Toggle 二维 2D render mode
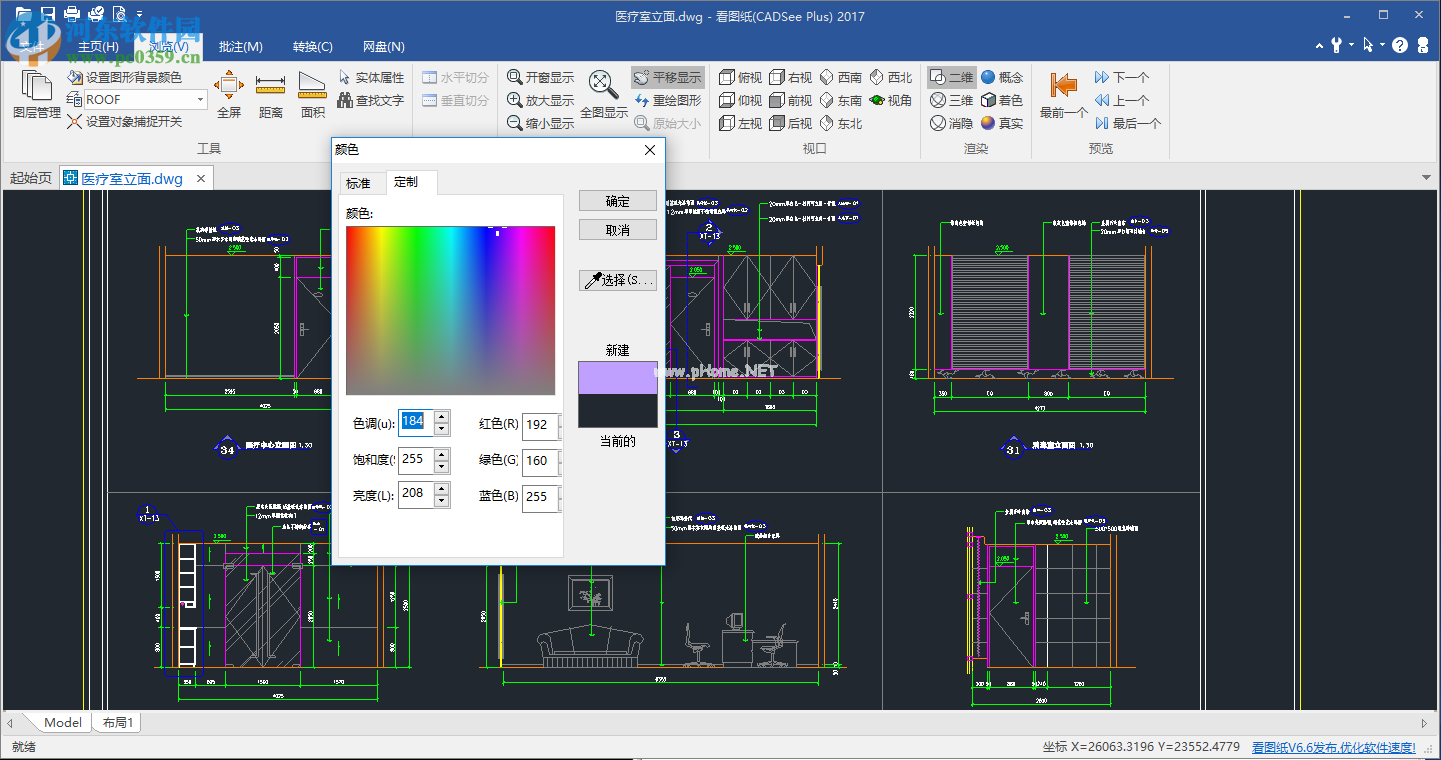Screen dimensions: 1441x760 [x=951, y=77]
